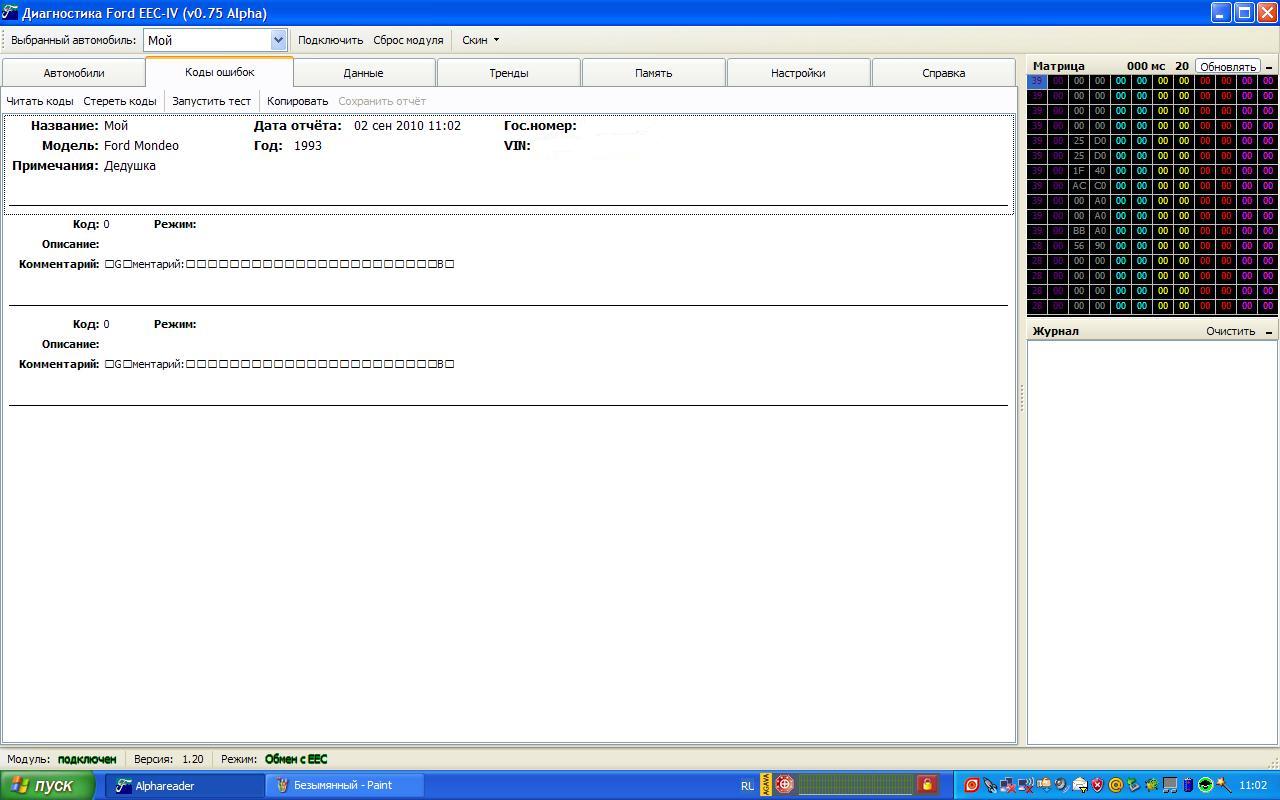The width and height of the screenshot is (1280, 800).
Task: Click Очистить in the Журнал panel
Action: 1230,332
